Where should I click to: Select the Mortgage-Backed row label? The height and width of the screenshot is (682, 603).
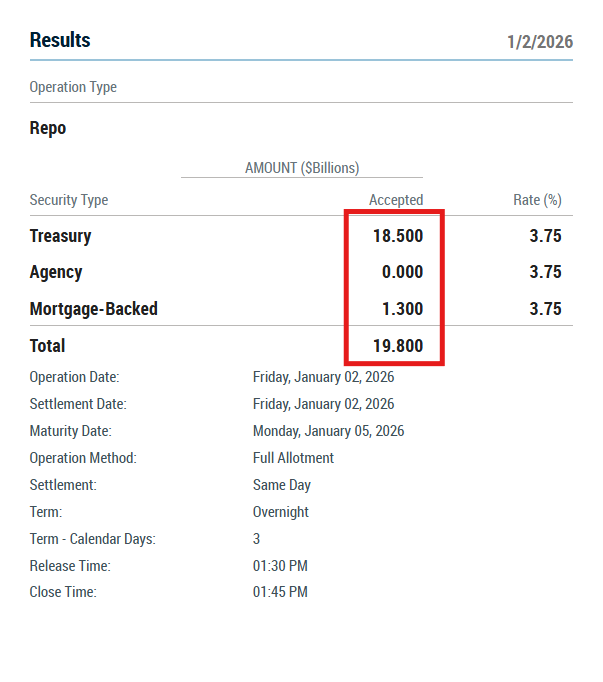94,309
